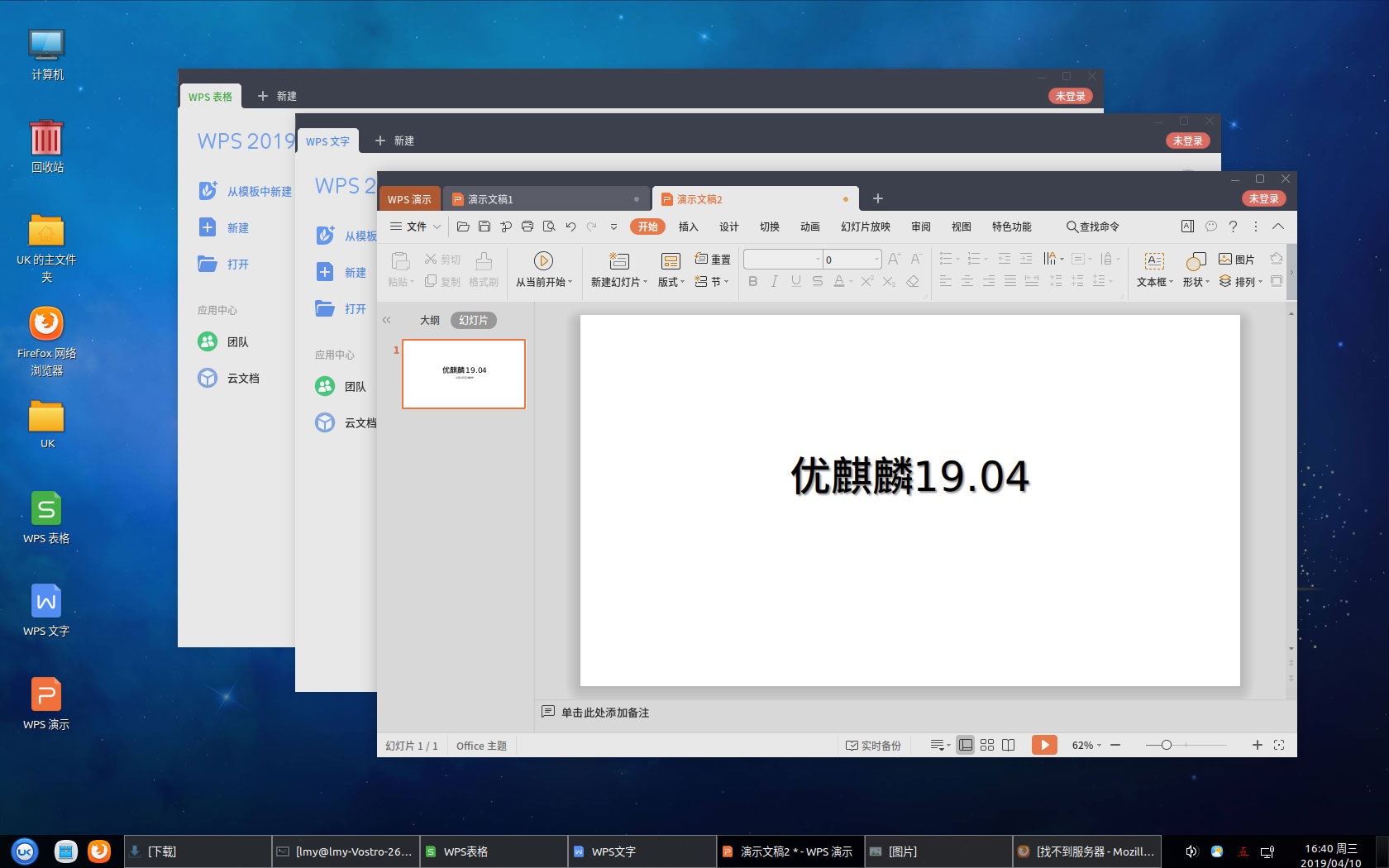1389x868 pixels.
Task: Click the 格式刷 format painter icon
Action: tap(483, 269)
